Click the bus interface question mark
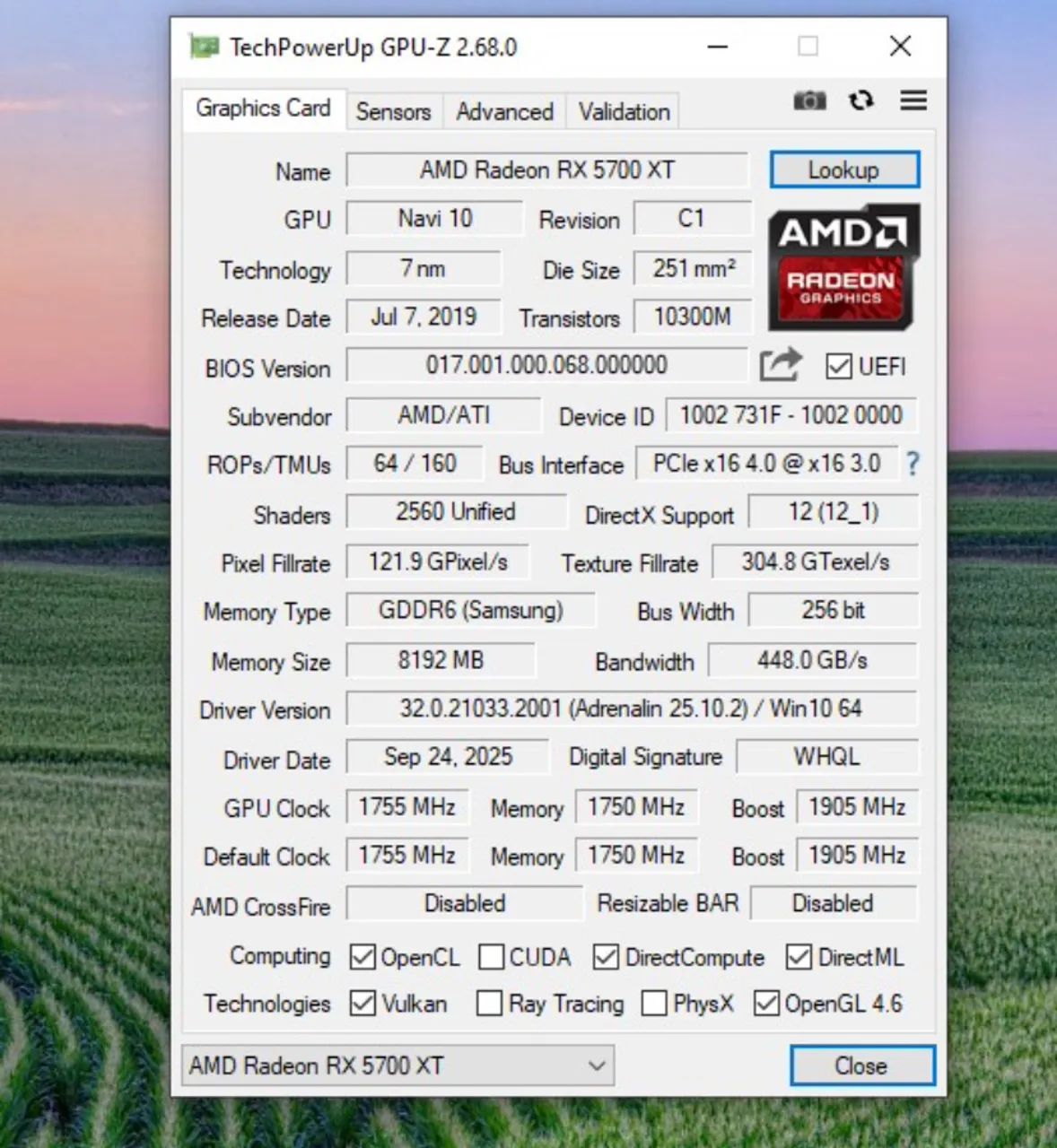The height and width of the screenshot is (1148, 1057). [x=913, y=464]
